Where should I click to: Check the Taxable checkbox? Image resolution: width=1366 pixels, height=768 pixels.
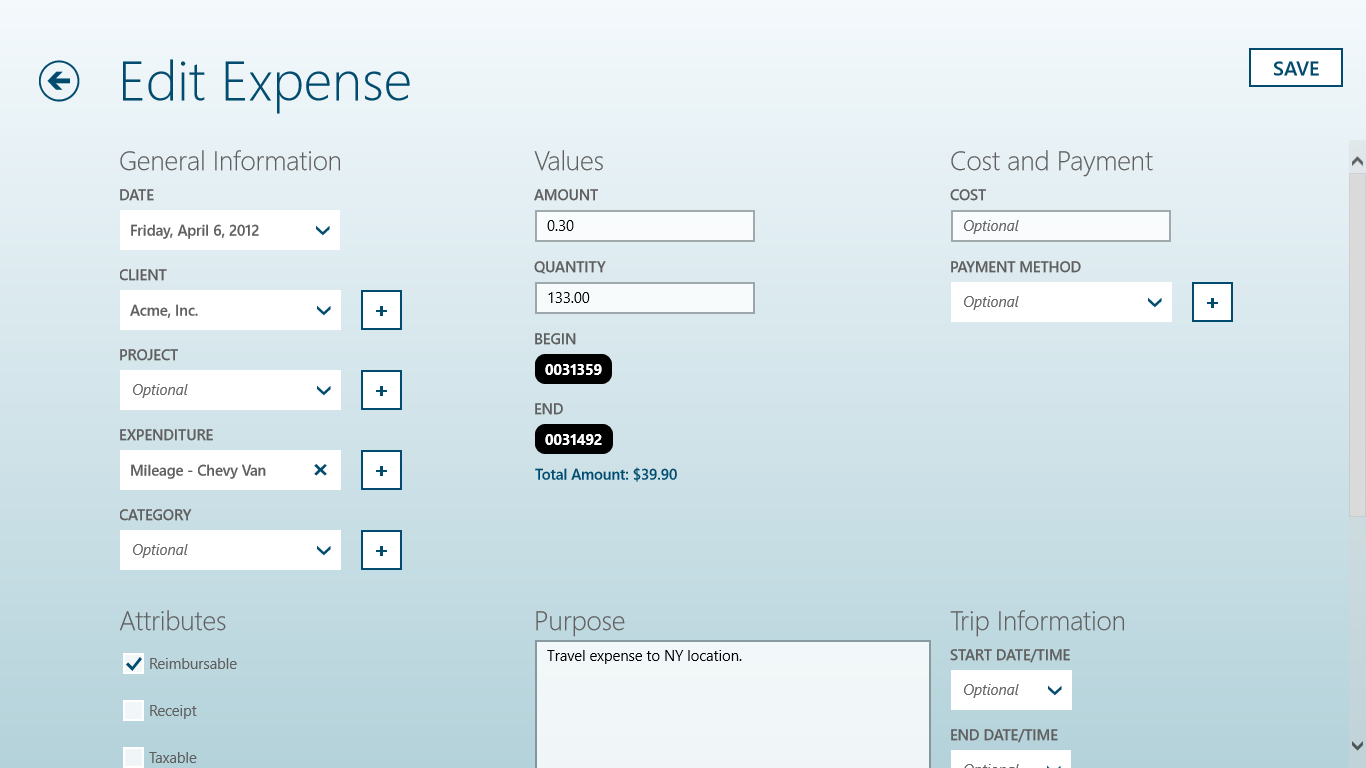click(x=133, y=757)
